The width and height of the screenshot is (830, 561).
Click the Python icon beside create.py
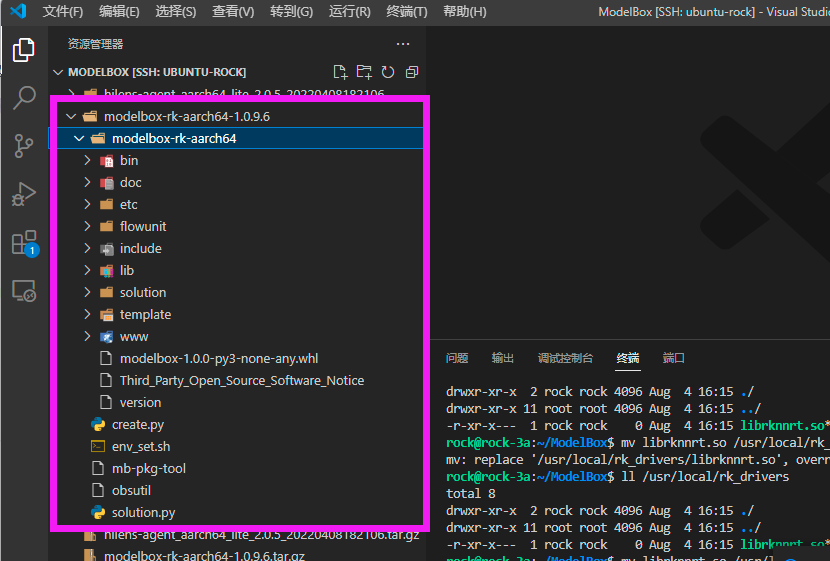click(98, 424)
